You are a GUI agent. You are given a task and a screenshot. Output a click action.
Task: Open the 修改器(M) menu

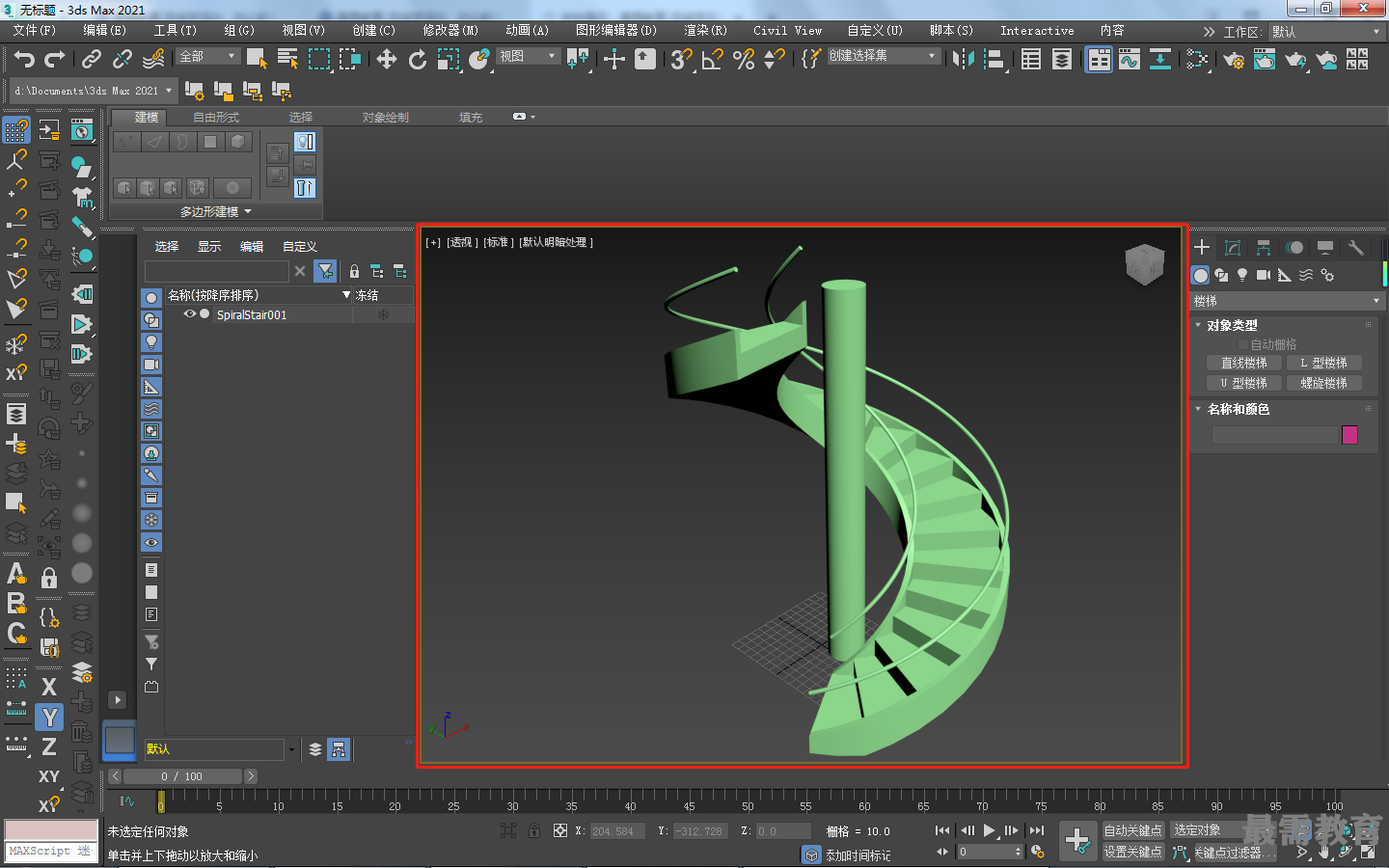[450, 30]
